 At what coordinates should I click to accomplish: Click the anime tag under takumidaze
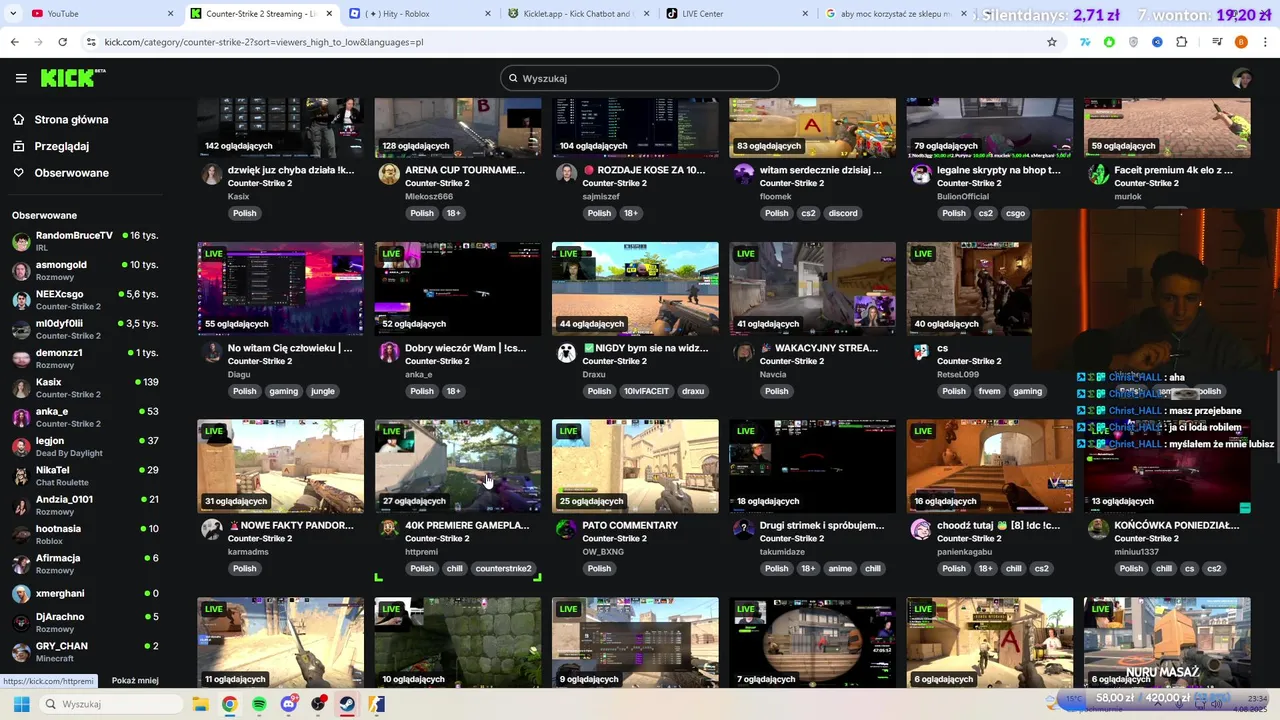tap(840, 569)
